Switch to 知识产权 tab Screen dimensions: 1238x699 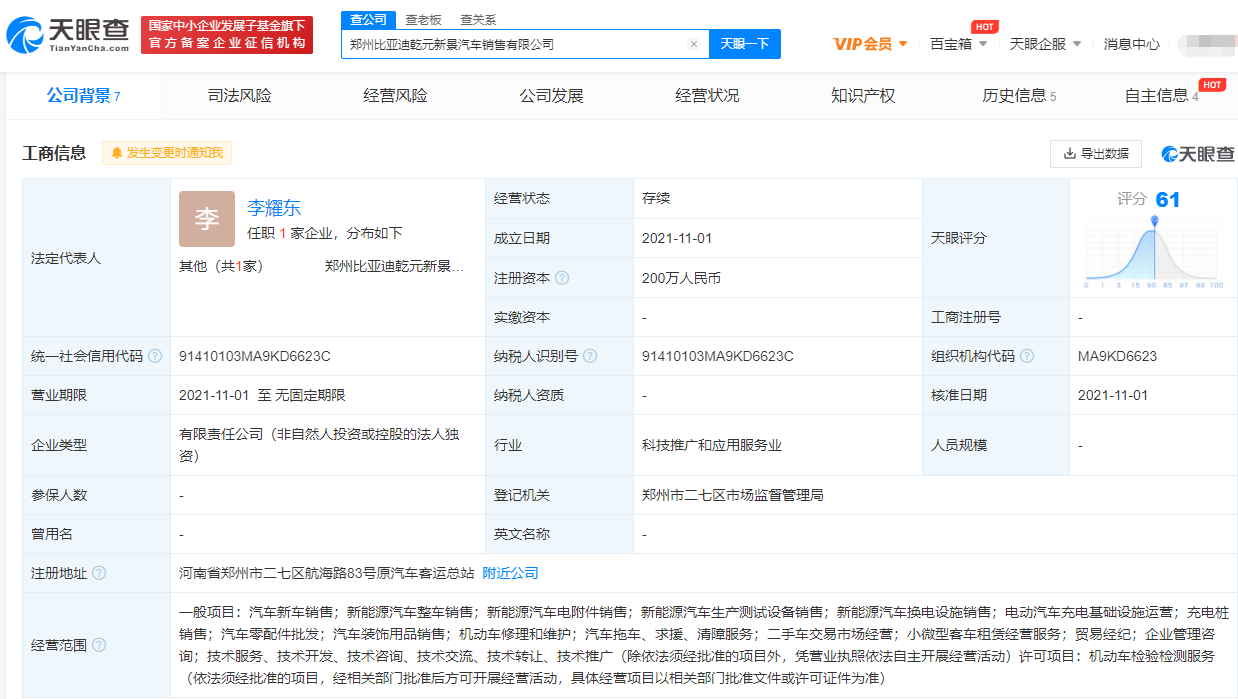pyautogui.click(x=863, y=96)
